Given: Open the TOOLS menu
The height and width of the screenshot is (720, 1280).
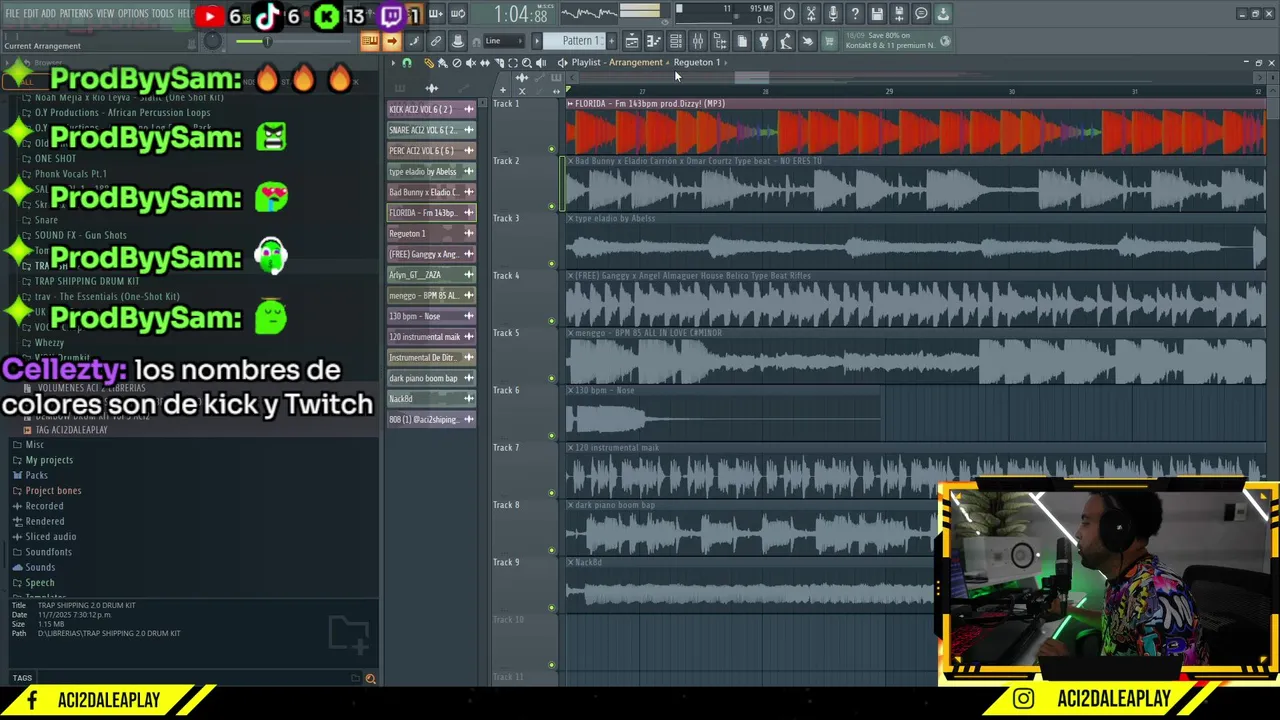Looking at the screenshot, I should click(x=162, y=14).
